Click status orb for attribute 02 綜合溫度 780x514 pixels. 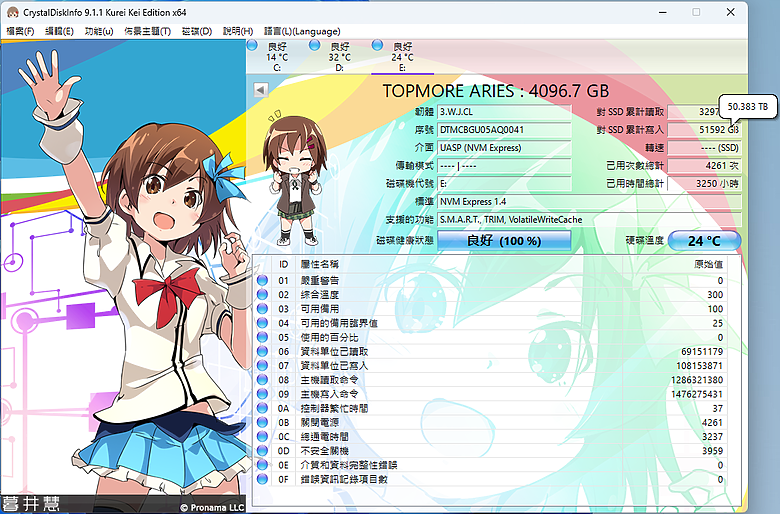coord(262,295)
